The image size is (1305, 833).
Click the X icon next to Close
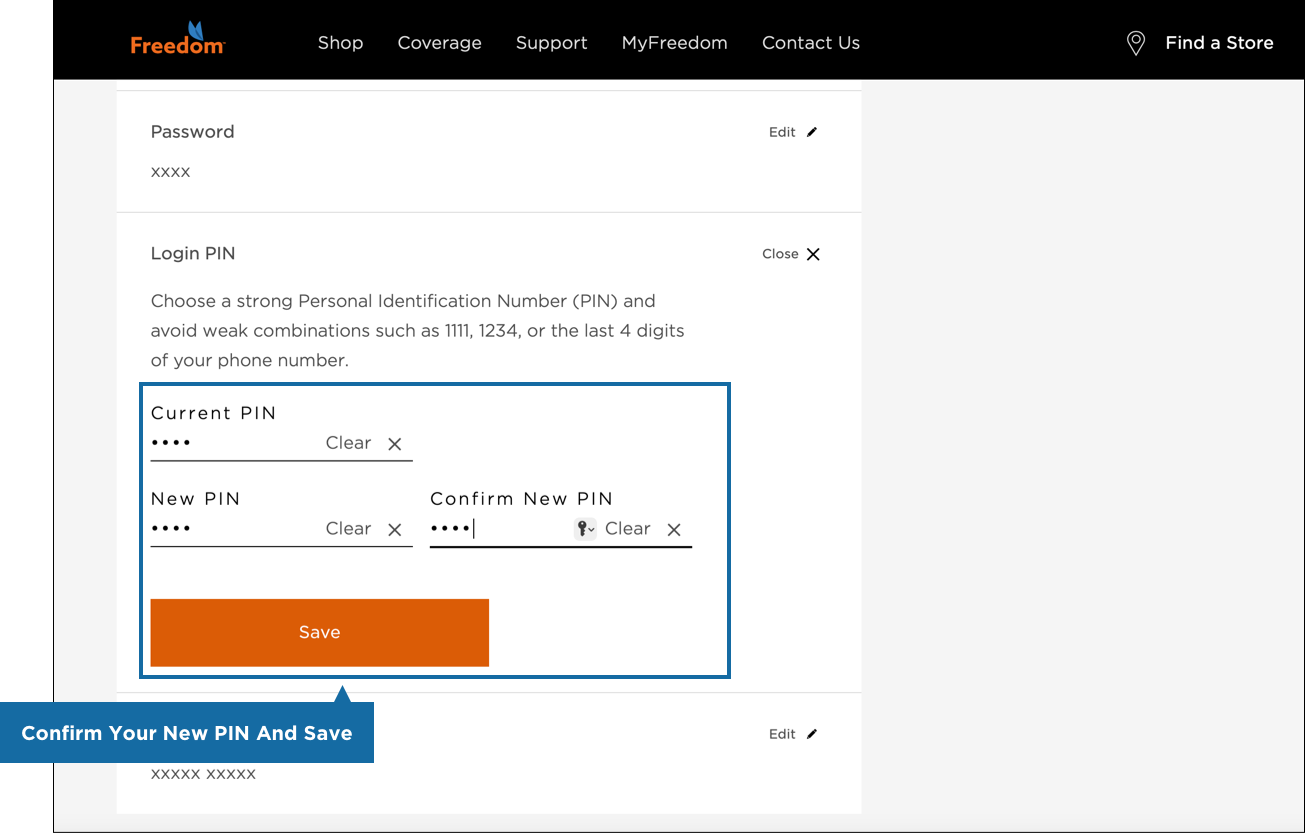(x=813, y=254)
